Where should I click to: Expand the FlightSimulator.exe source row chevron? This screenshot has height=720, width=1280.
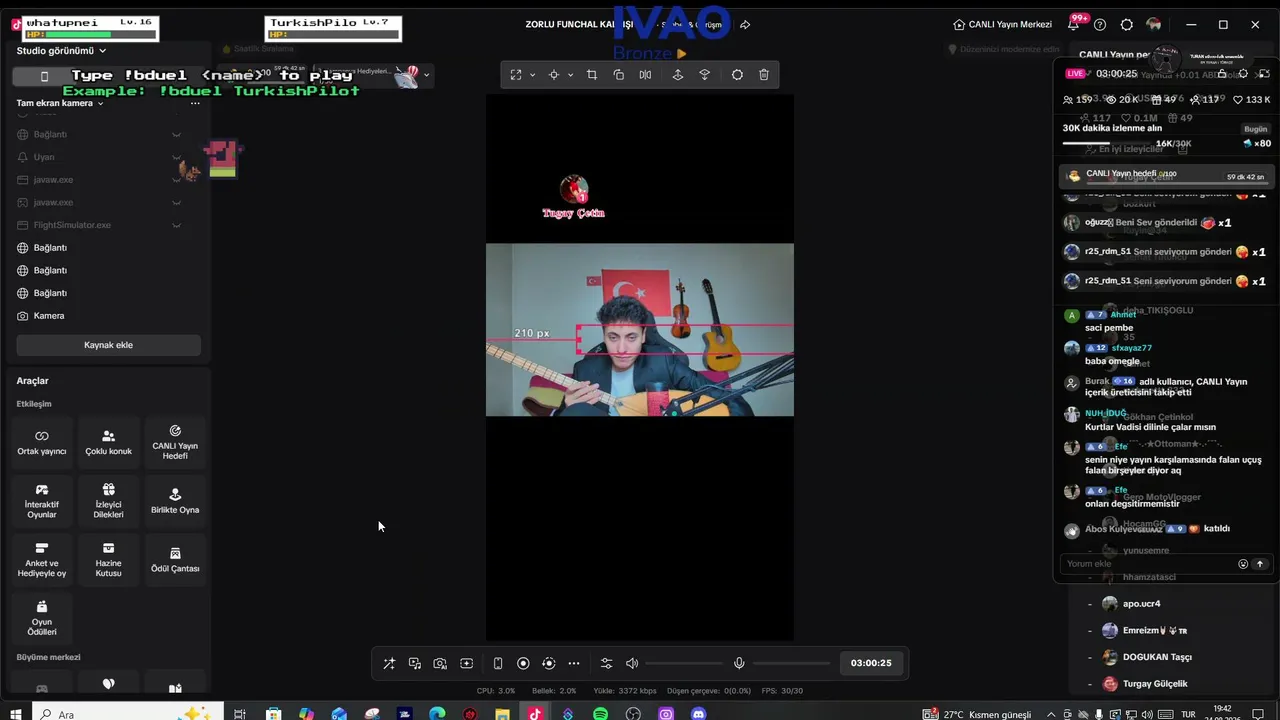click(176, 225)
